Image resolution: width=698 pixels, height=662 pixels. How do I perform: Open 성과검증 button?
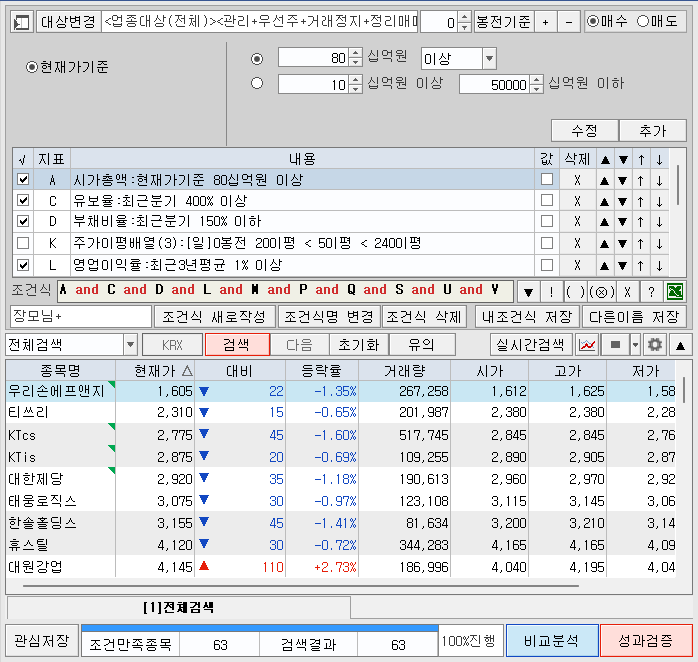pos(646,641)
